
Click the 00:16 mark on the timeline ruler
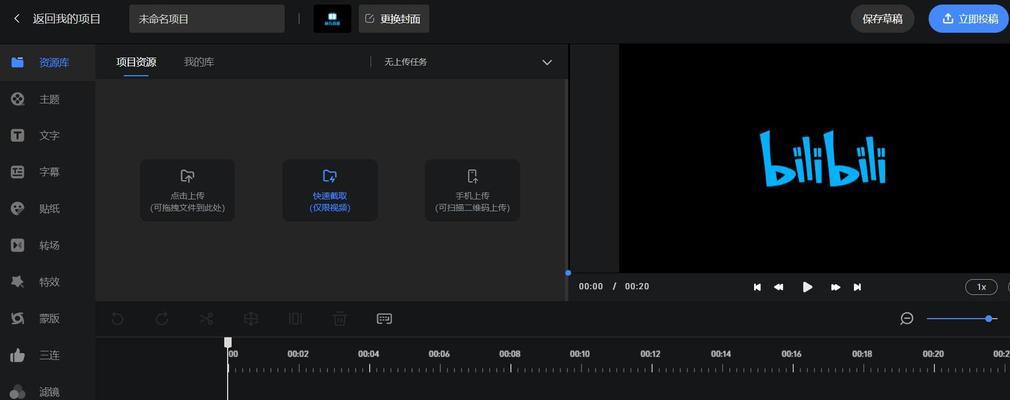click(x=791, y=354)
